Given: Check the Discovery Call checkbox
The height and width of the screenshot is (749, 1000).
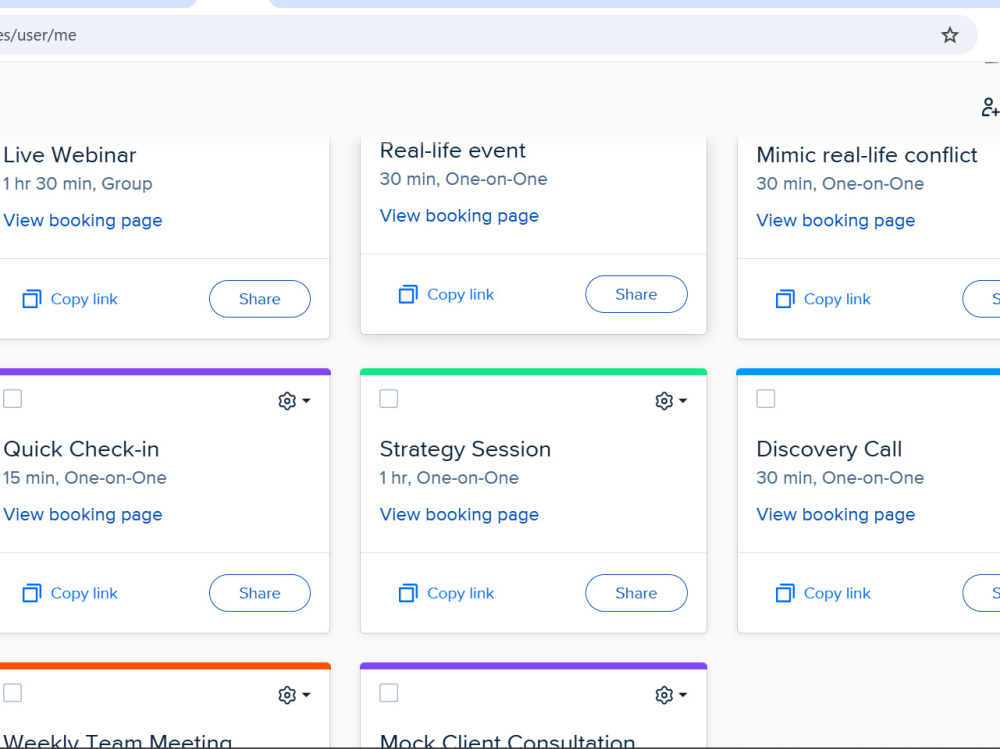Looking at the screenshot, I should [x=765, y=399].
